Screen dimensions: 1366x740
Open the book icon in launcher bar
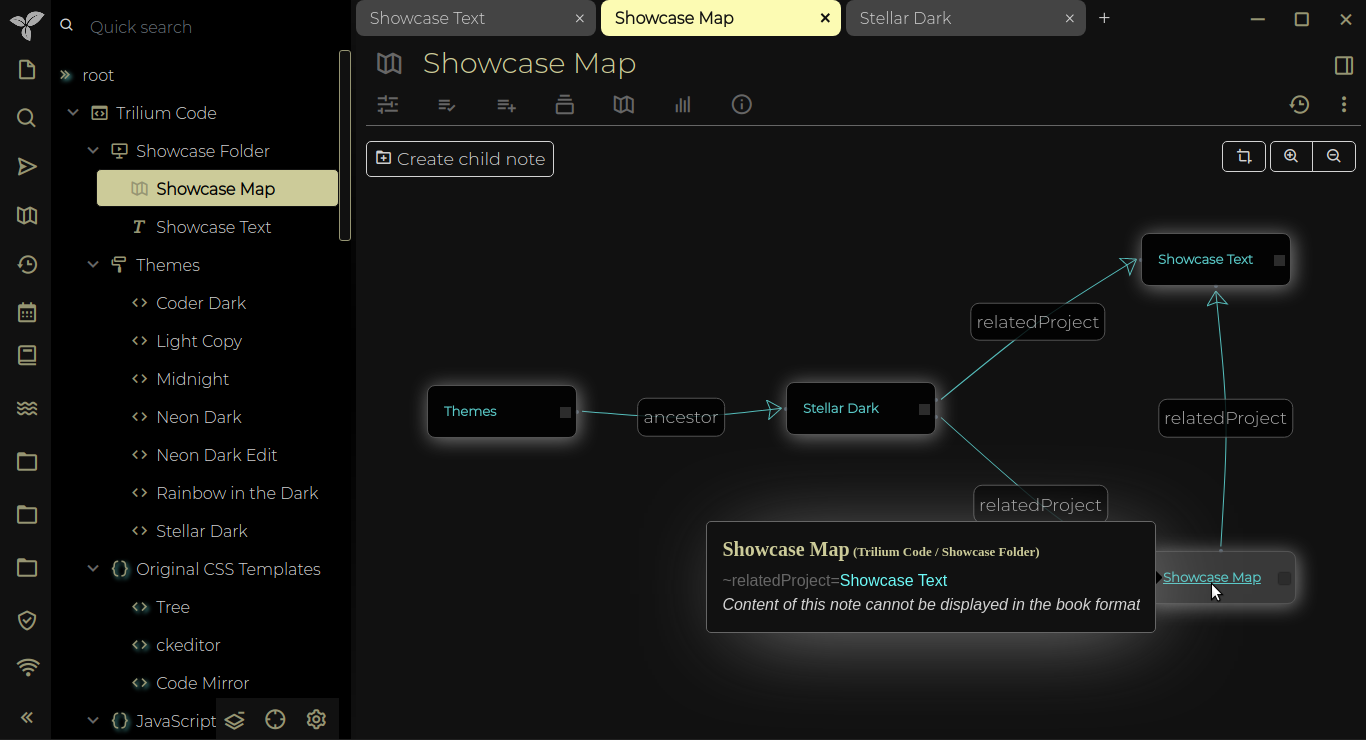27,356
